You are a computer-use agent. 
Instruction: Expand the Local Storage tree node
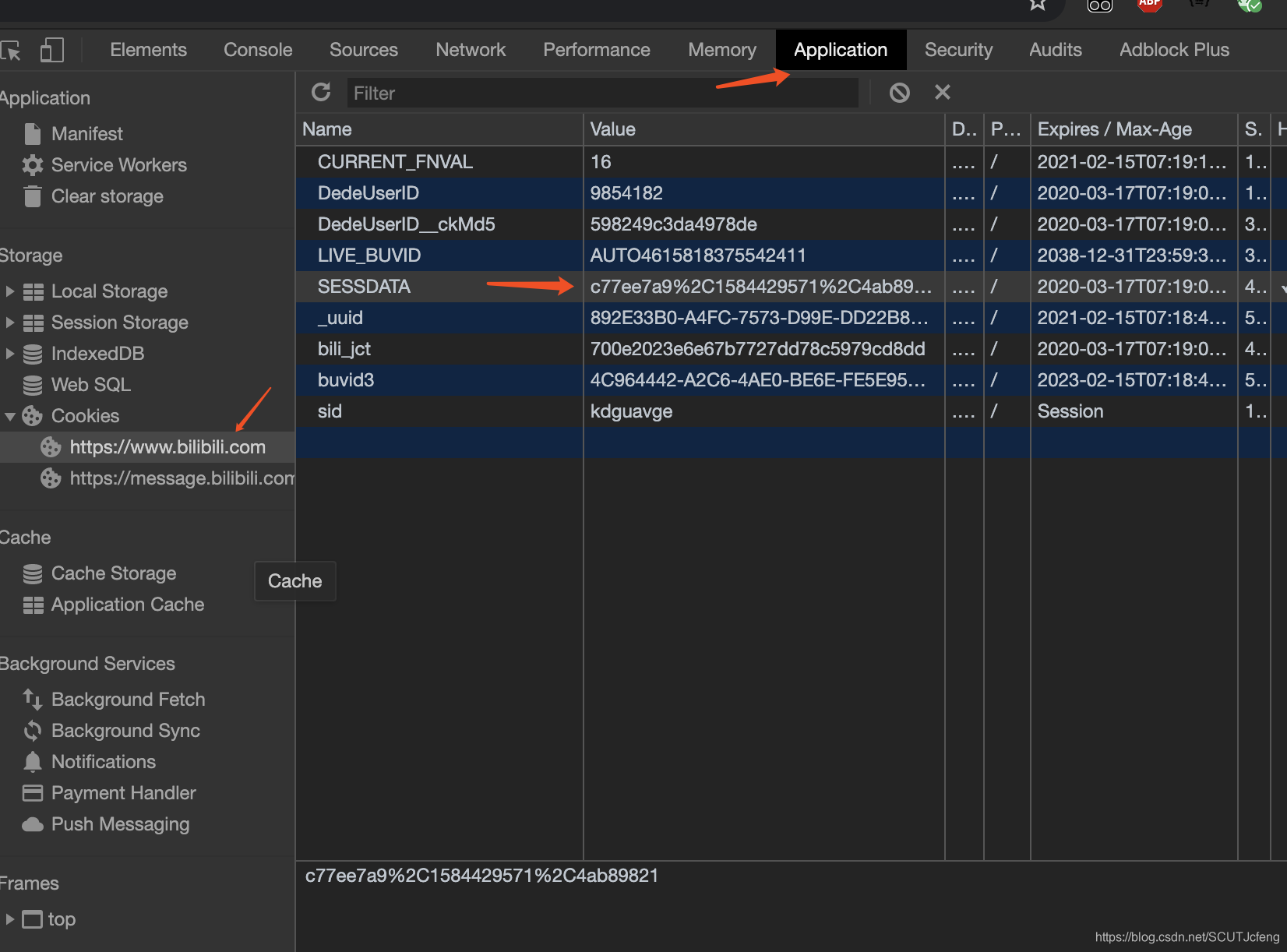10,291
